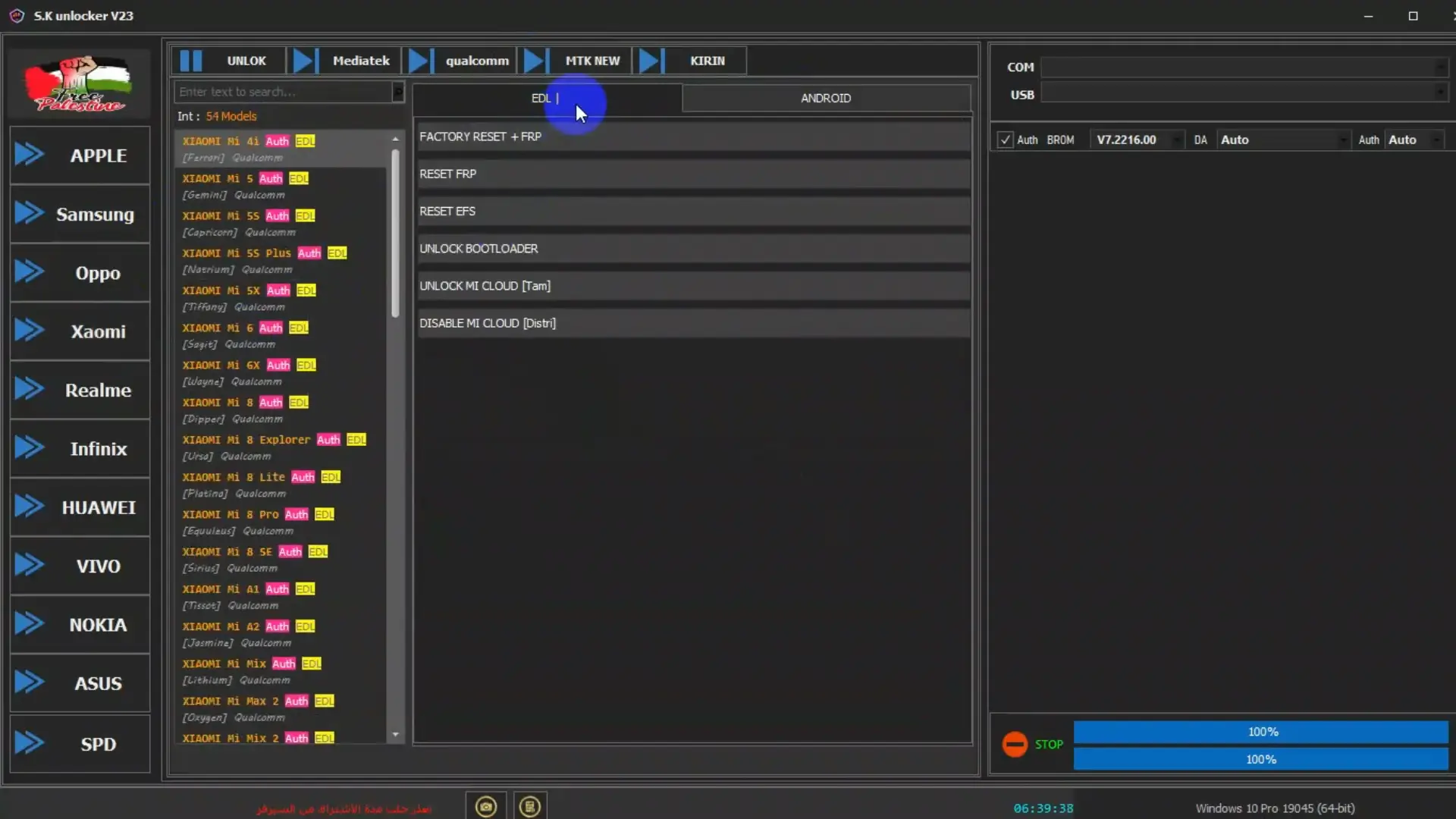Screen dimensions: 1456x819
Task: Click the camera screenshot icon
Action: (x=486, y=806)
